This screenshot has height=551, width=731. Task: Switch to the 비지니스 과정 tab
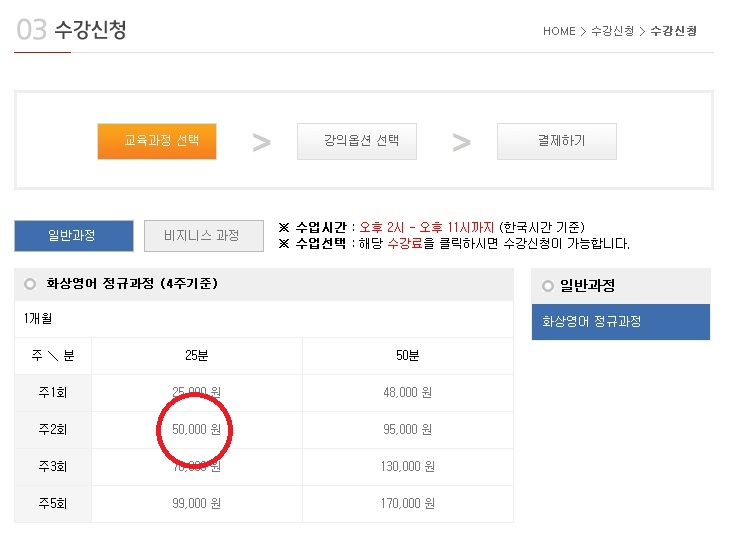pyautogui.click(x=204, y=236)
